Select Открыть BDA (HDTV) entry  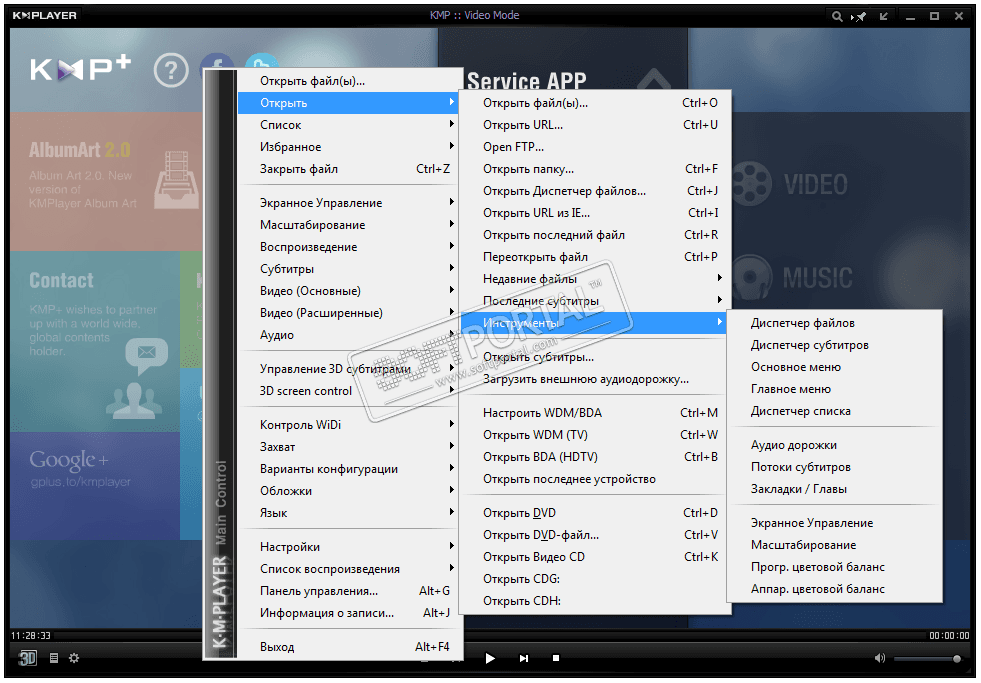click(594, 457)
